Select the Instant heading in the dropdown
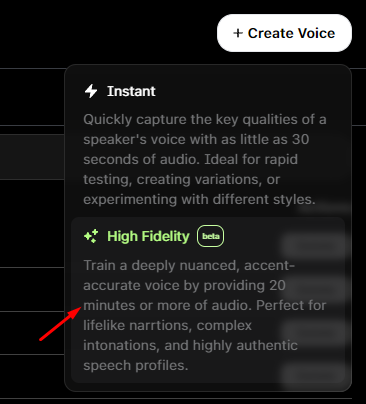The image size is (366, 404). pyautogui.click(x=131, y=91)
